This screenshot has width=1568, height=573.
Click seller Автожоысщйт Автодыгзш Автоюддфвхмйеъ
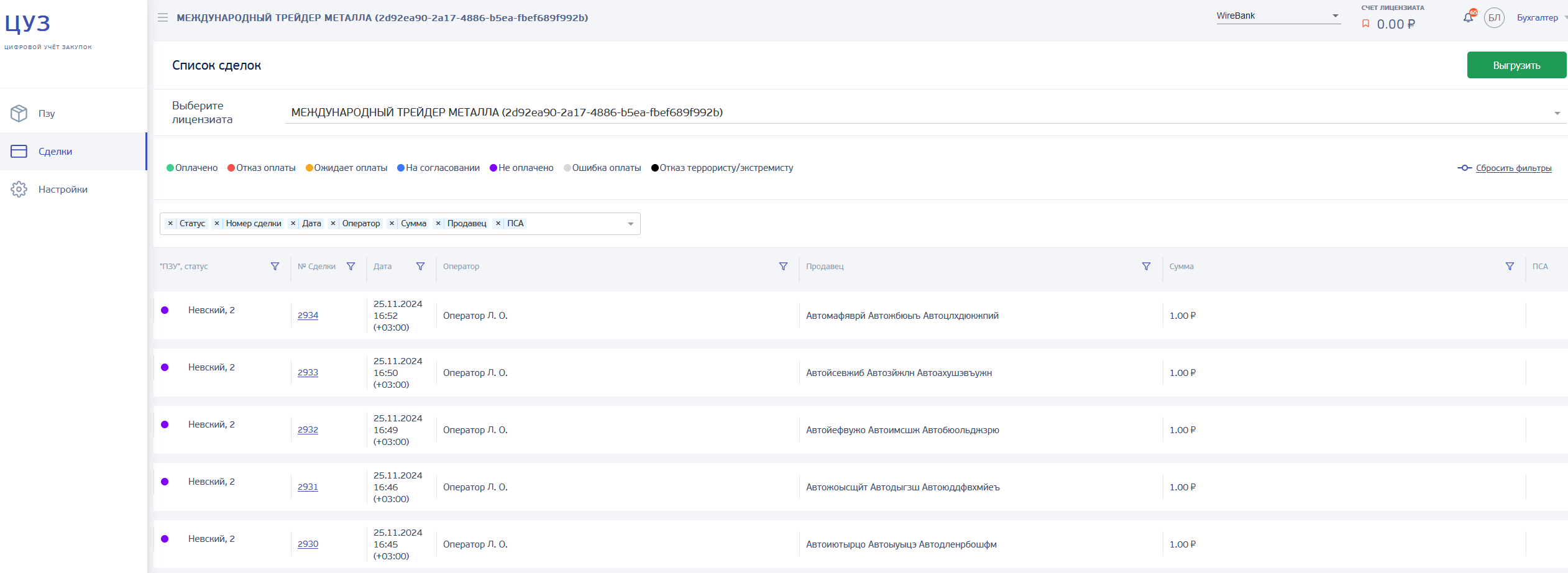pyautogui.click(x=903, y=487)
